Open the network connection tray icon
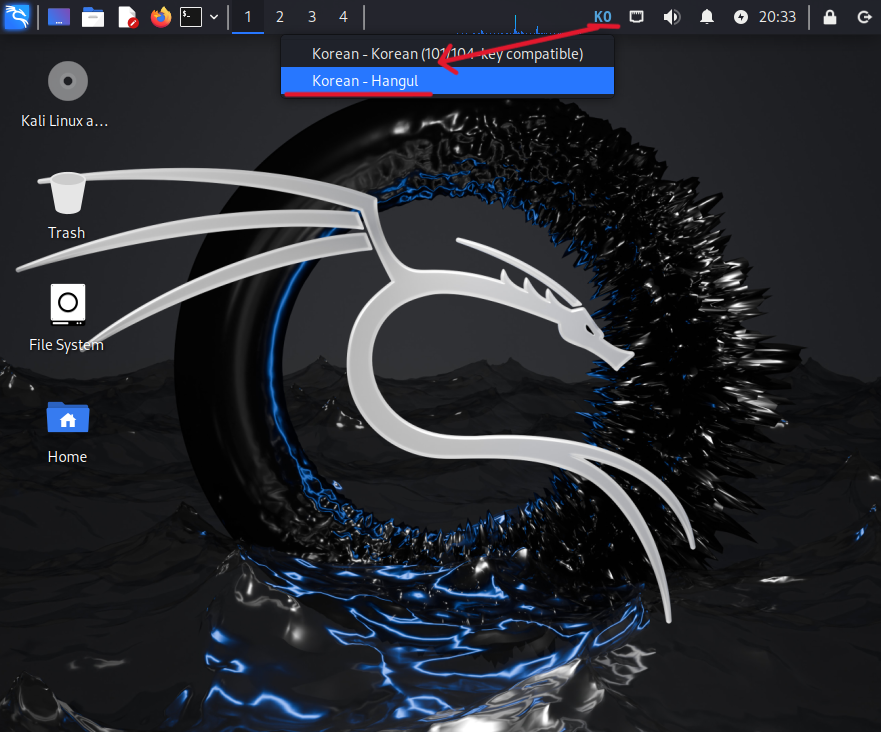The height and width of the screenshot is (732, 881). (636, 17)
